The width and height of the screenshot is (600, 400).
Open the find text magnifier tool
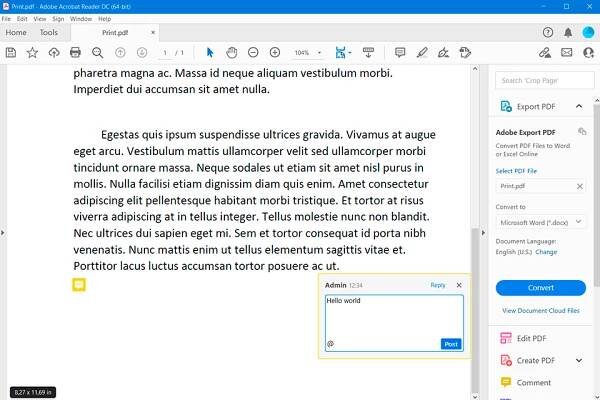(x=97, y=52)
